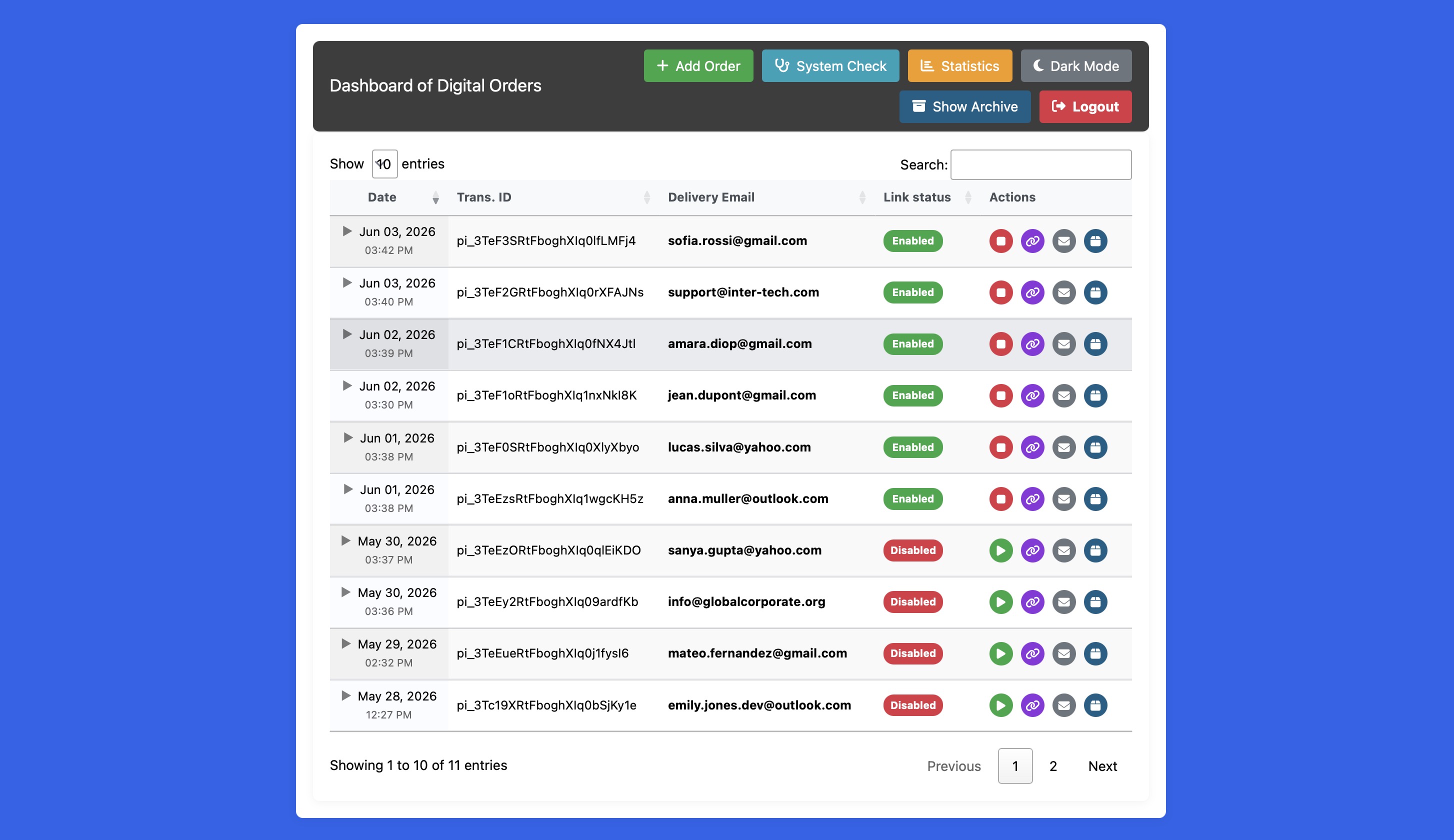Viewport: 1454px width, 840px height.
Task: Stop link for support@inter-tech.com order
Action: (x=1000, y=292)
